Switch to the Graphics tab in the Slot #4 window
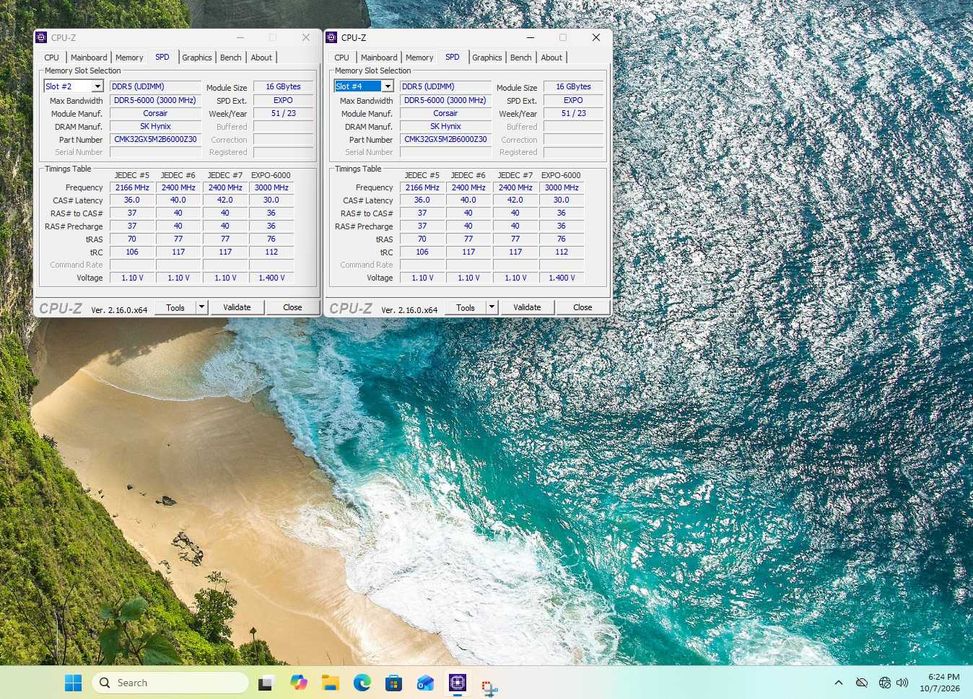973x699 pixels. 486,57
